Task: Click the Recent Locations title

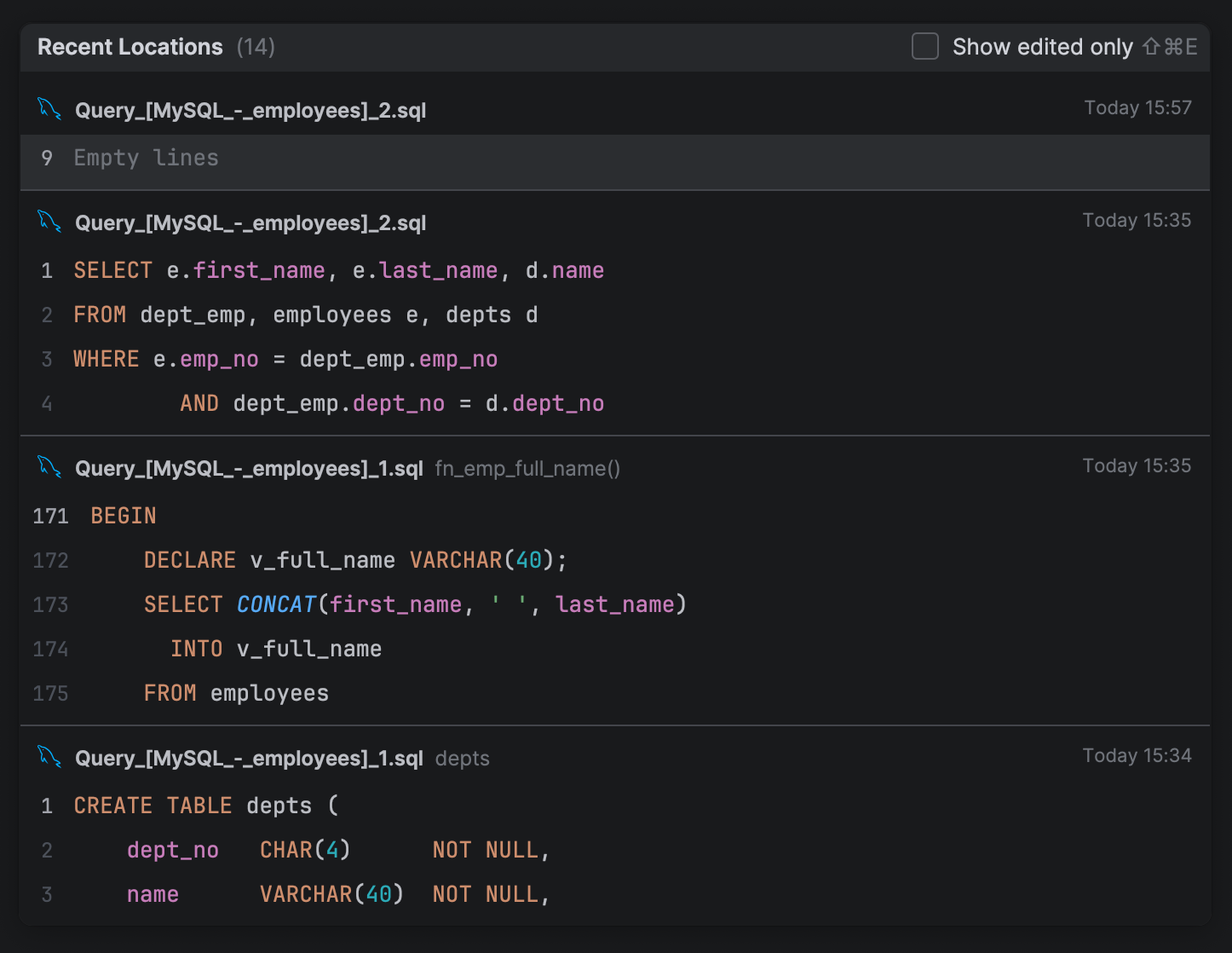Action: 130,47
